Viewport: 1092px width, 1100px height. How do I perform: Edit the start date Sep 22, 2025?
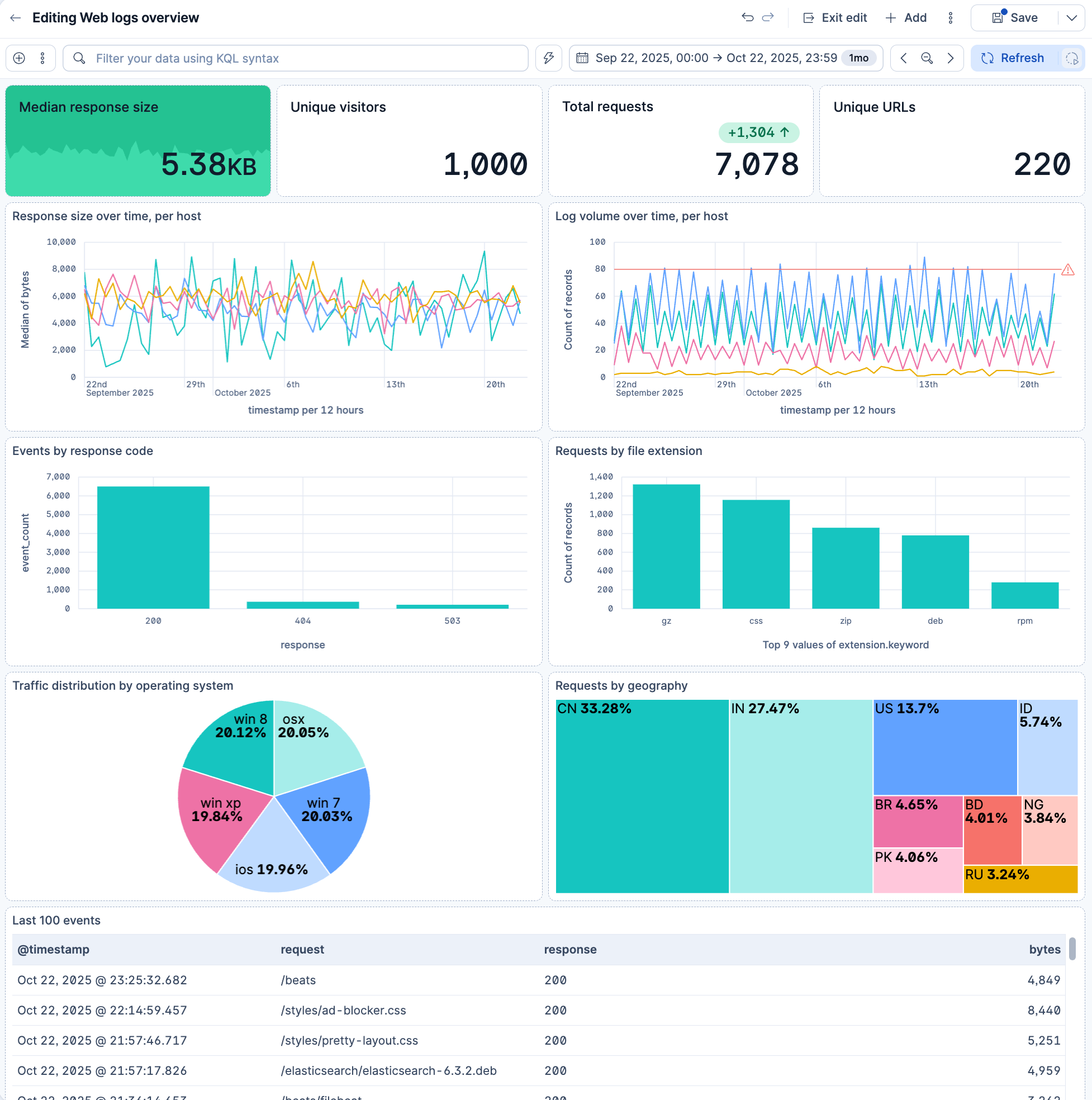(652, 58)
